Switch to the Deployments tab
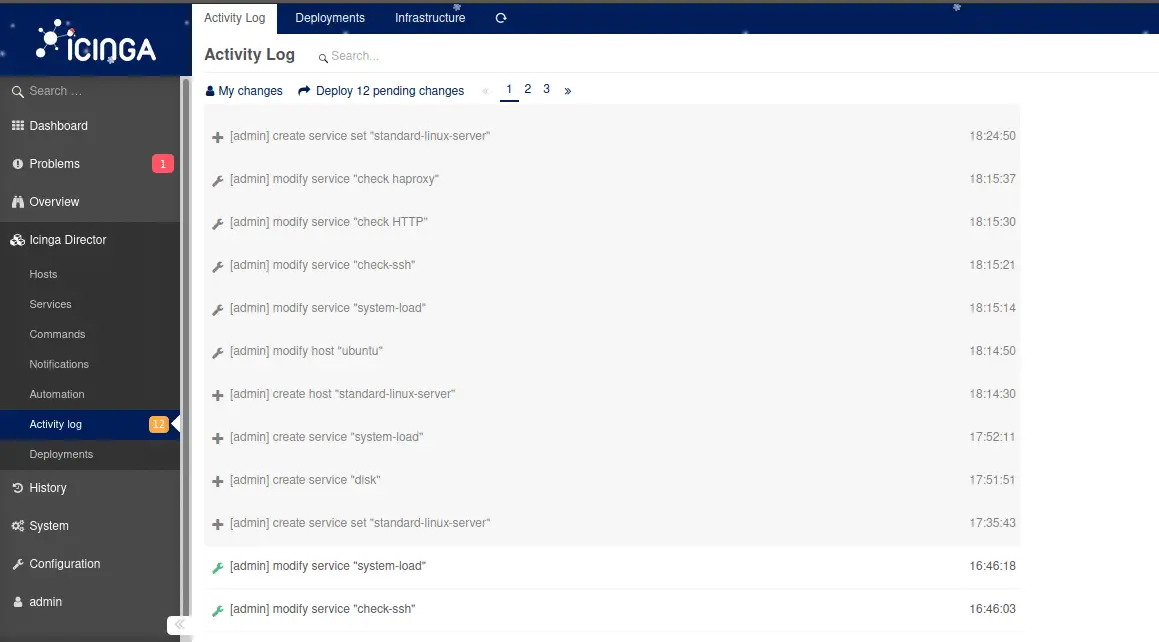Screen dimensions: 1159x642 pyautogui.click(x=330, y=18)
